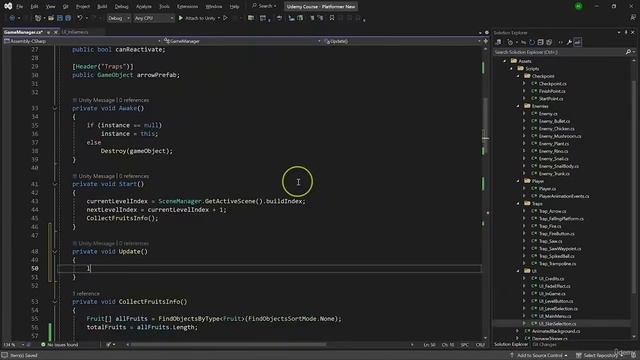Switch to the GameManager.cs tab

23,32
